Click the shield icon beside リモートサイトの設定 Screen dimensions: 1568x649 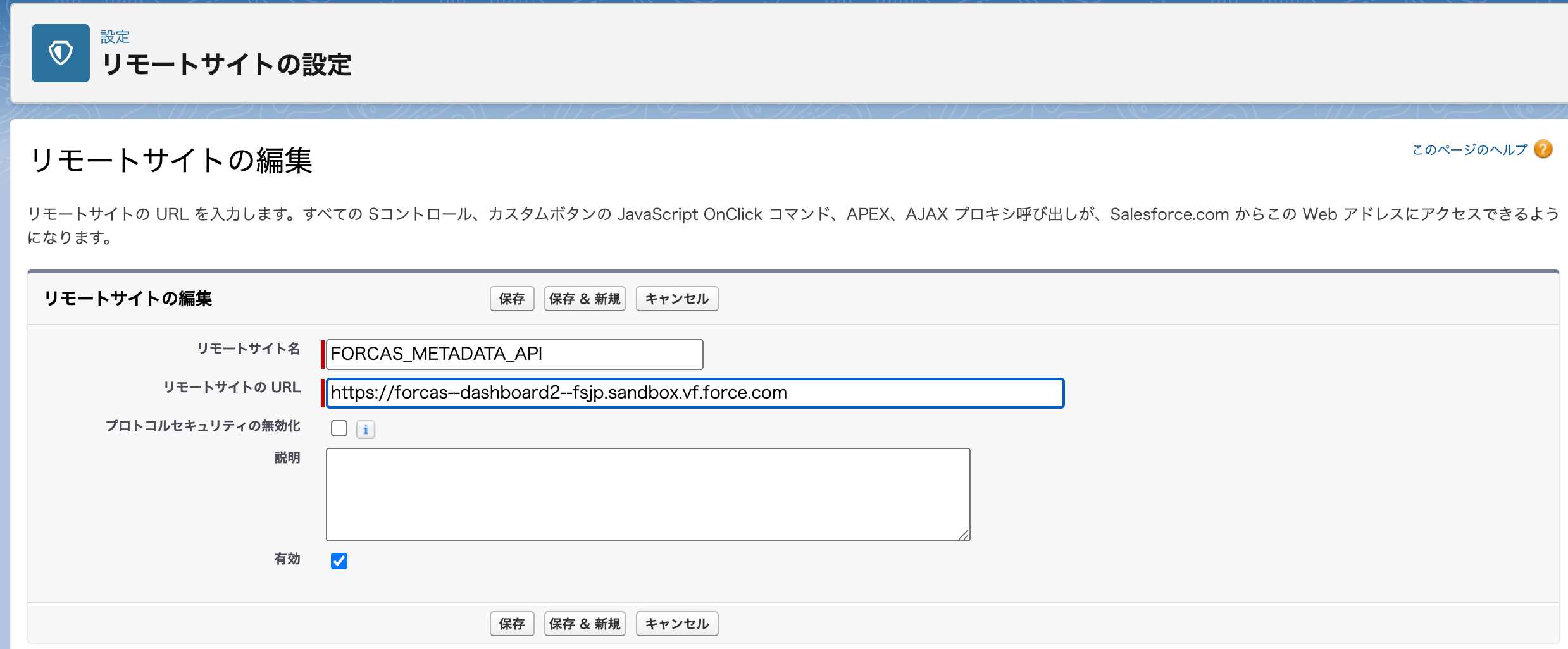(x=61, y=53)
